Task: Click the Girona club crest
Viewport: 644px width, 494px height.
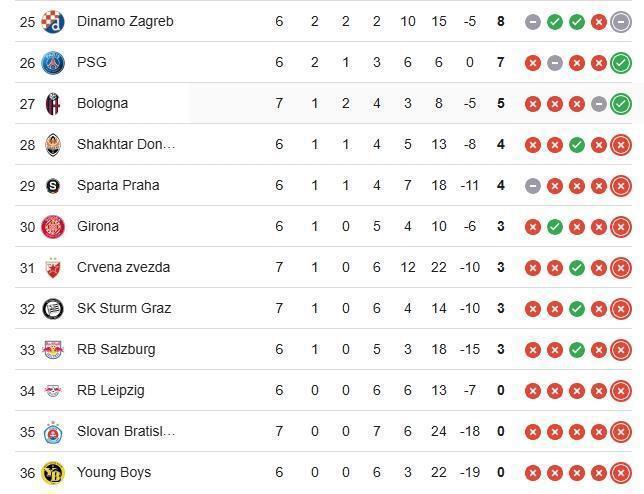Action: [53, 227]
